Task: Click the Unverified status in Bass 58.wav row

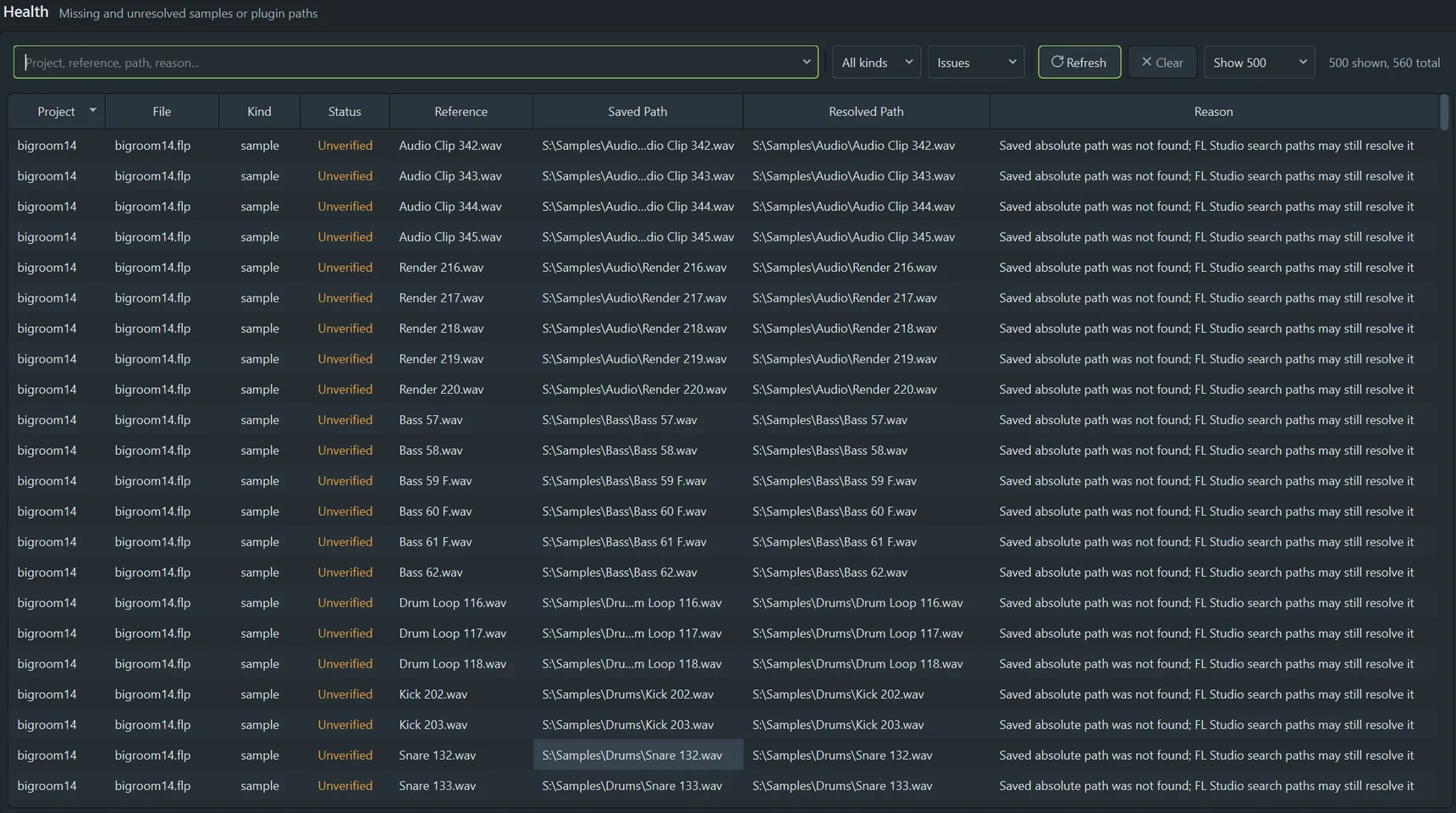Action: (x=345, y=451)
